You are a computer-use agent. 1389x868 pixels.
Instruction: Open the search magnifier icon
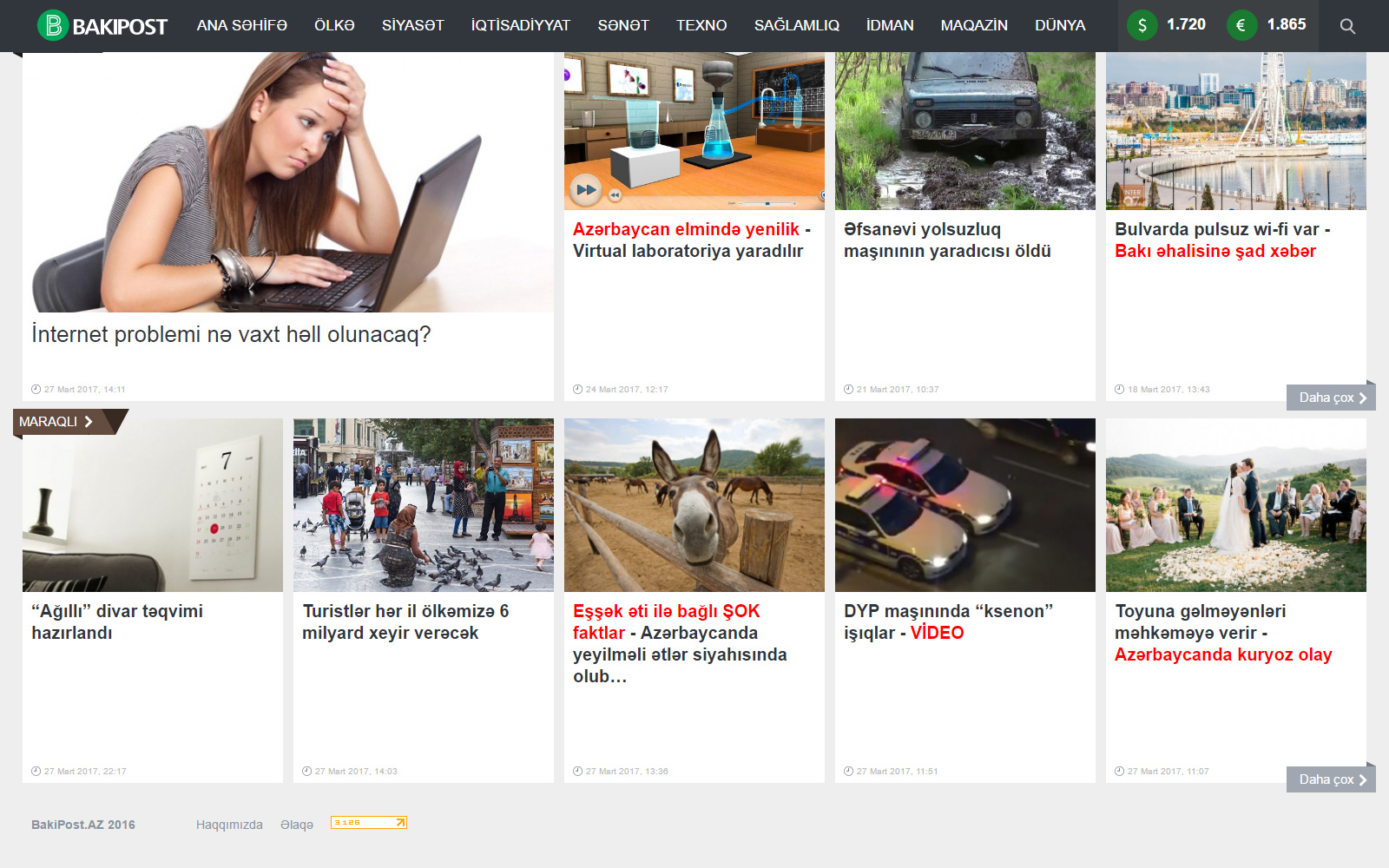1347,26
